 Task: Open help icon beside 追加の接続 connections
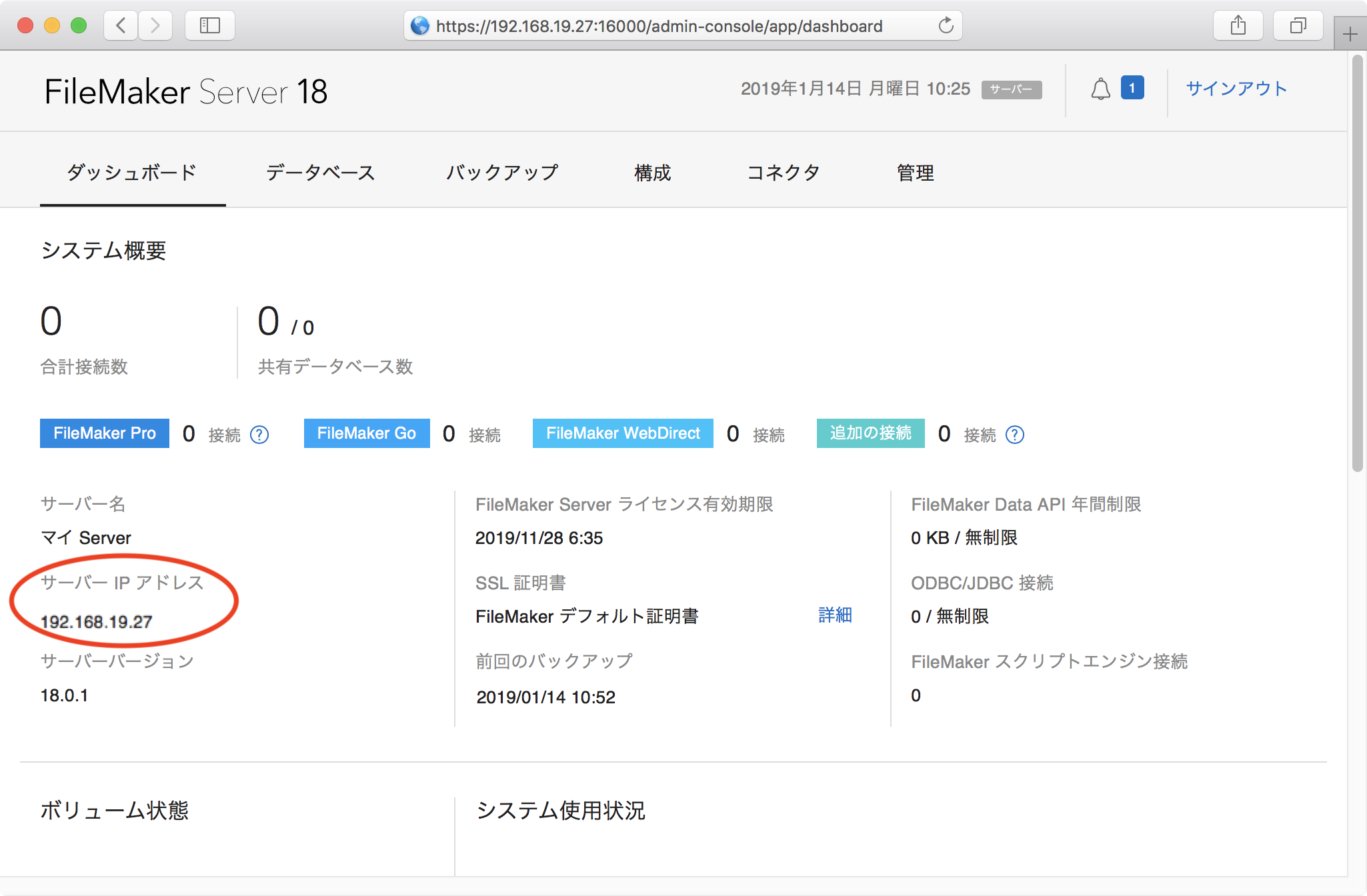tap(1015, 435)
